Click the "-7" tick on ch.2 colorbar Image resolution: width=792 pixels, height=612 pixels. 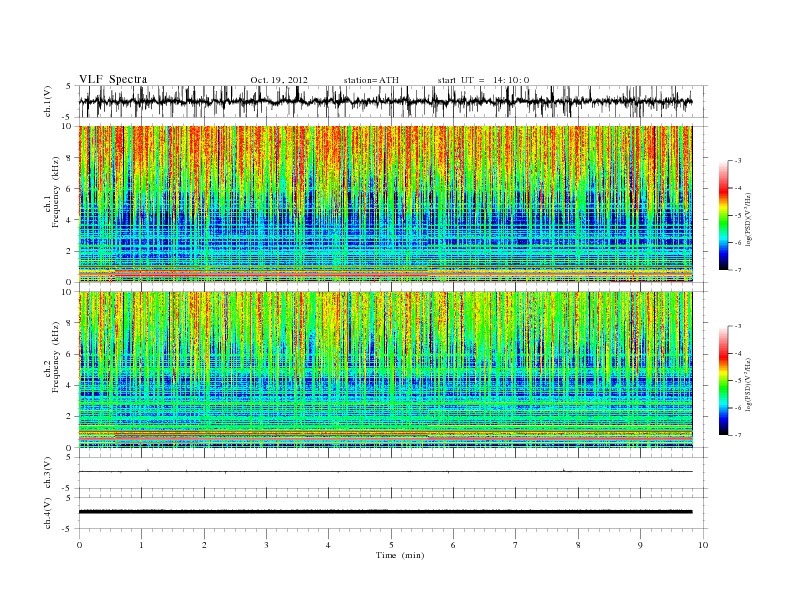coord(738,435)
